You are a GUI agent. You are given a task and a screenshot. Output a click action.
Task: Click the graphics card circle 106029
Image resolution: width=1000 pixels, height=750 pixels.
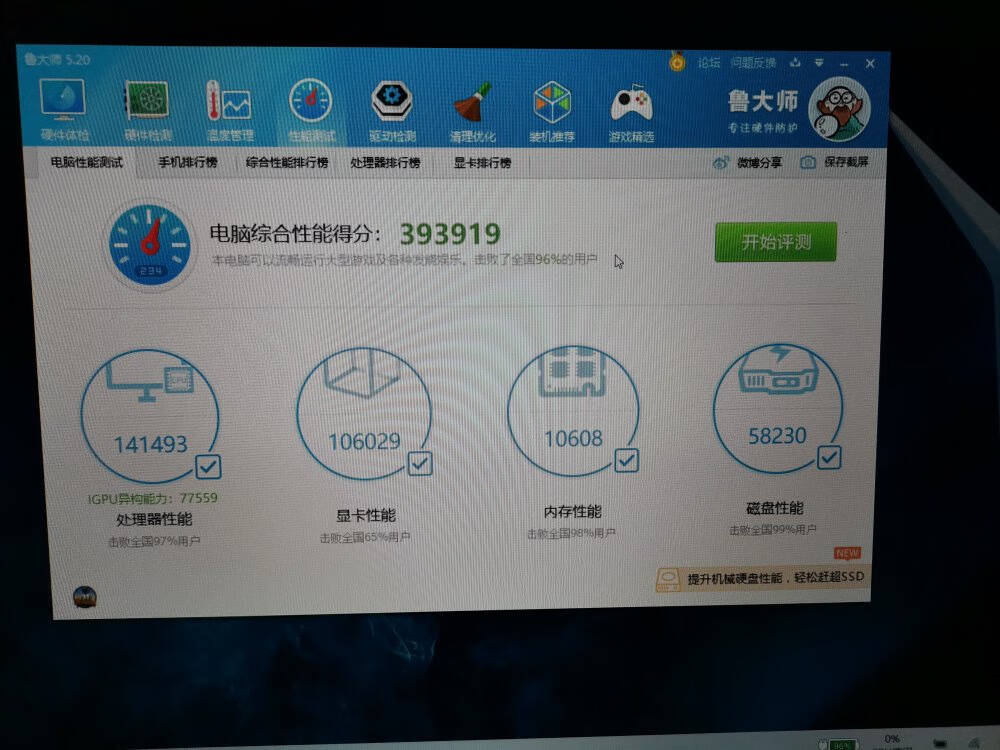(x=364, y=413)
